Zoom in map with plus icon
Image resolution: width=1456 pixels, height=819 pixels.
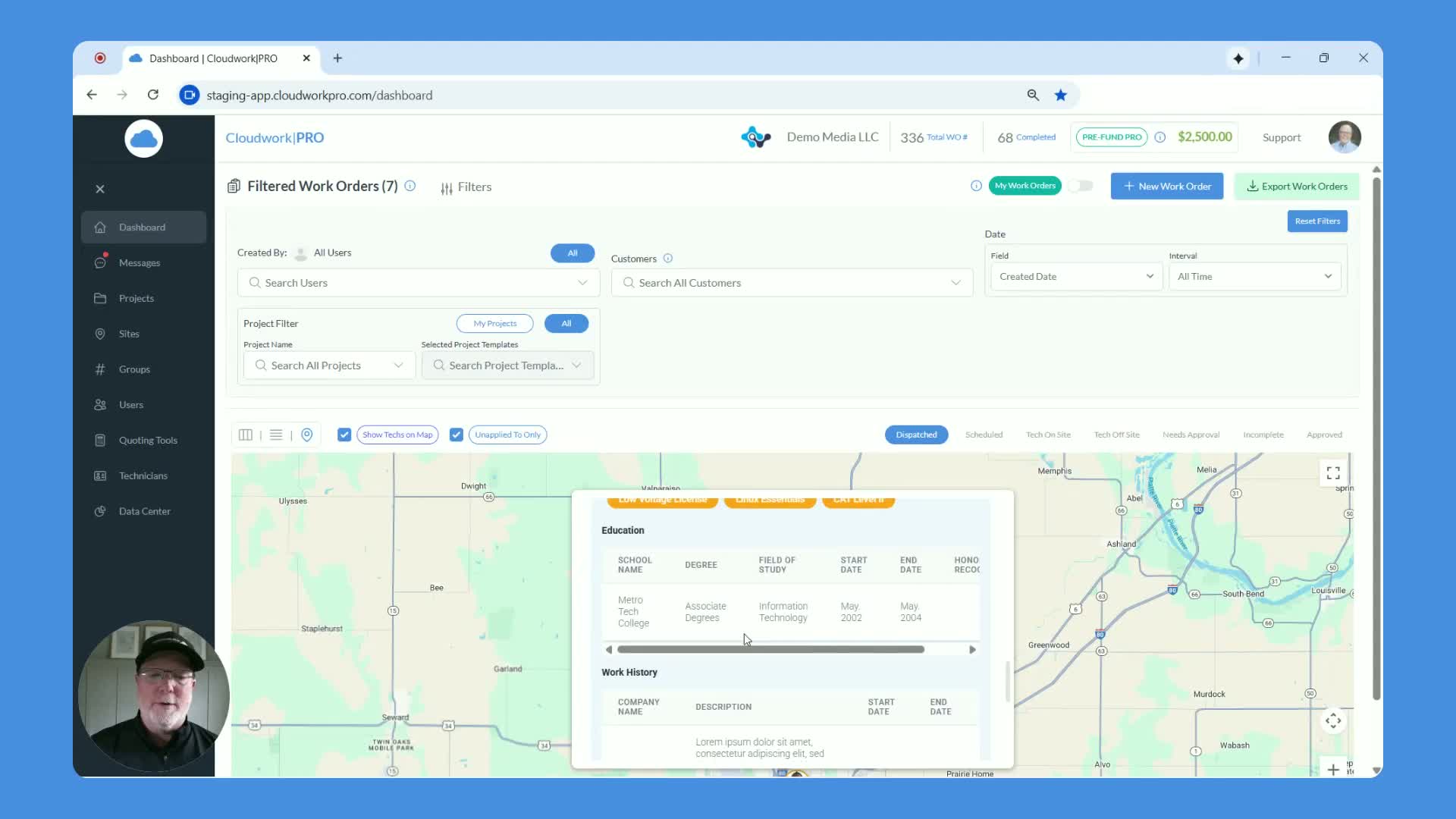[1333, 769]
